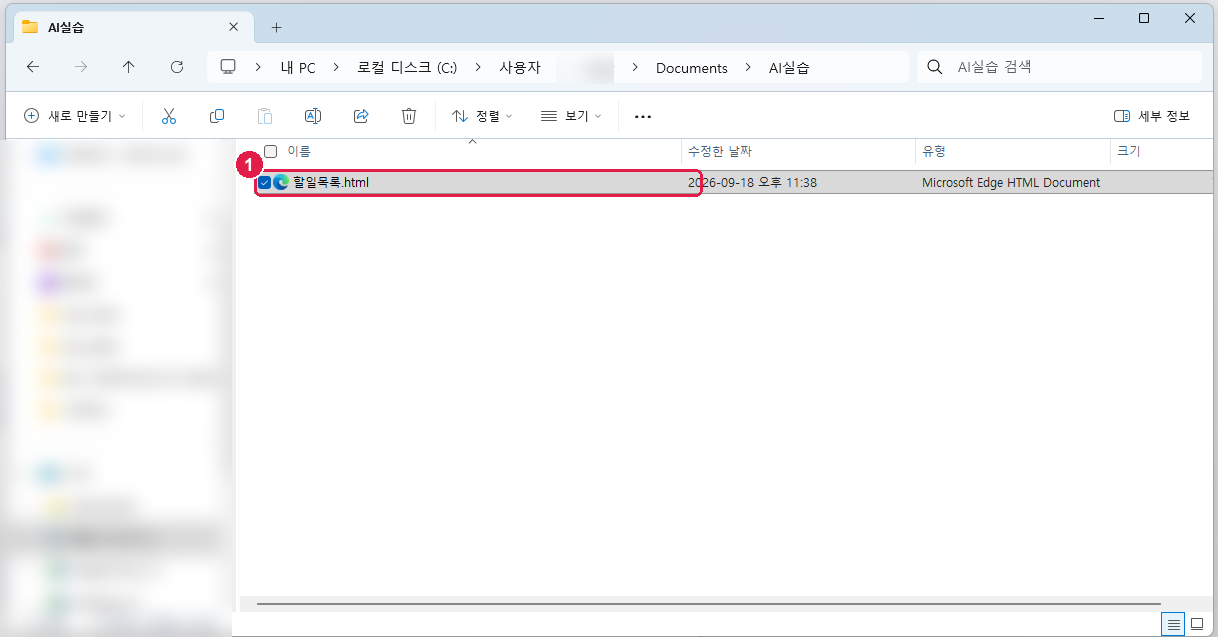Click 로컬 디스크 (C:) breadcrumb
This screenshot has height=637, width=1218.
coord(407,68)
